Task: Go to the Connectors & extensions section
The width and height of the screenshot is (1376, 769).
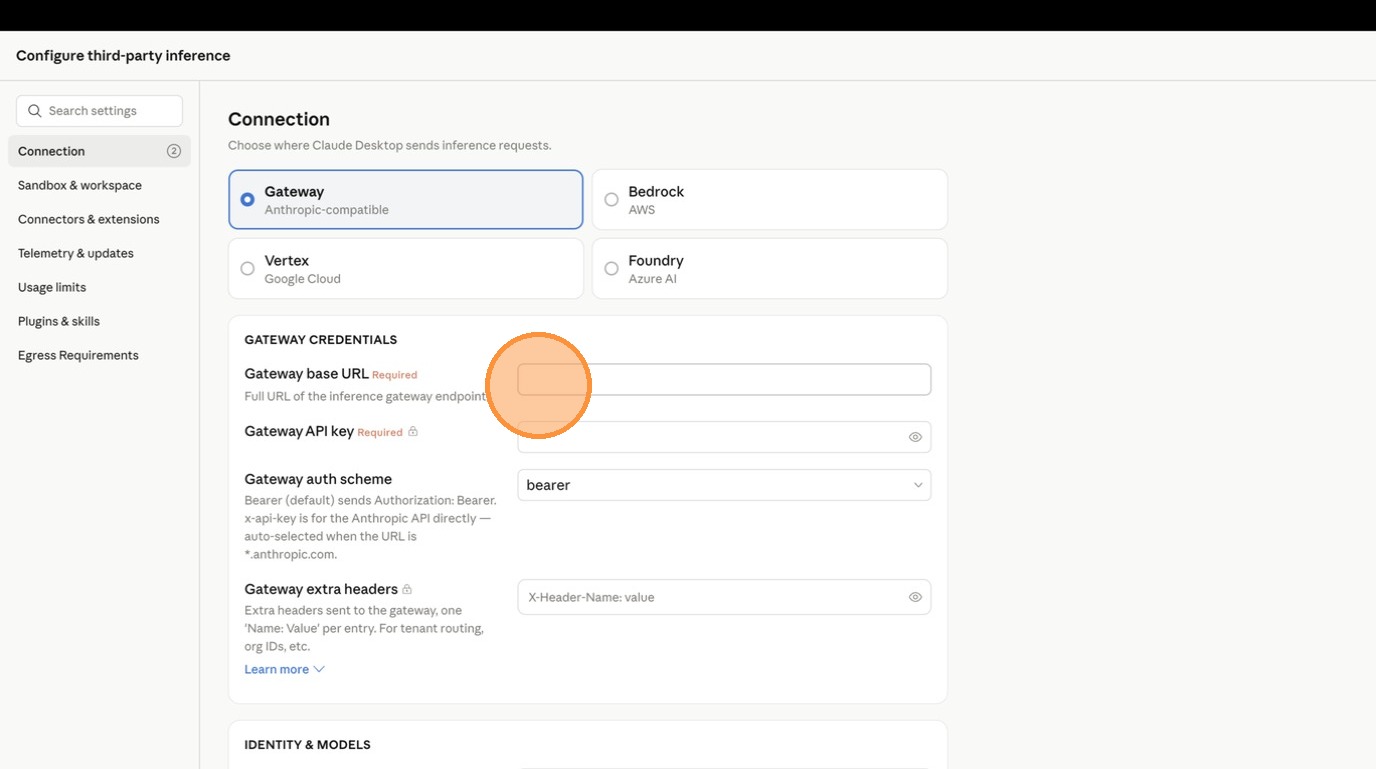Action: 88,219
